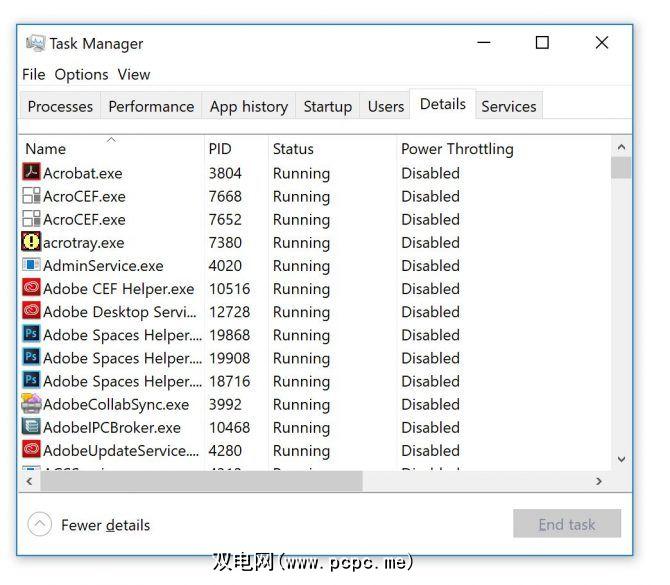Click the horizontal scrollbar right arrow
670x585 pixels.
tap(599, 481)
